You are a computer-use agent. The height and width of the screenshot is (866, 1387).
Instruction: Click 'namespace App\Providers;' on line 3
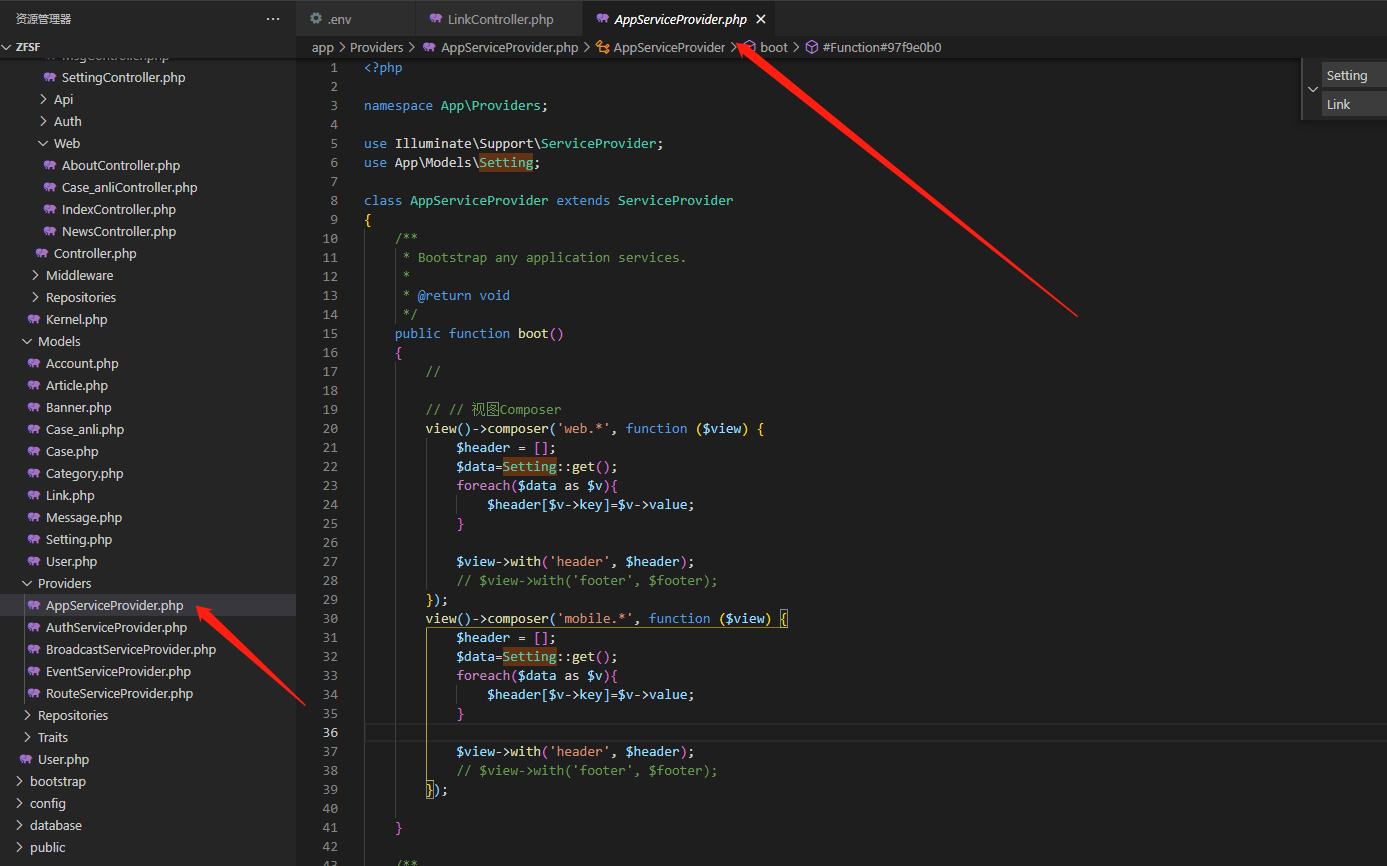pyautogui.click(x=456, y=105)
